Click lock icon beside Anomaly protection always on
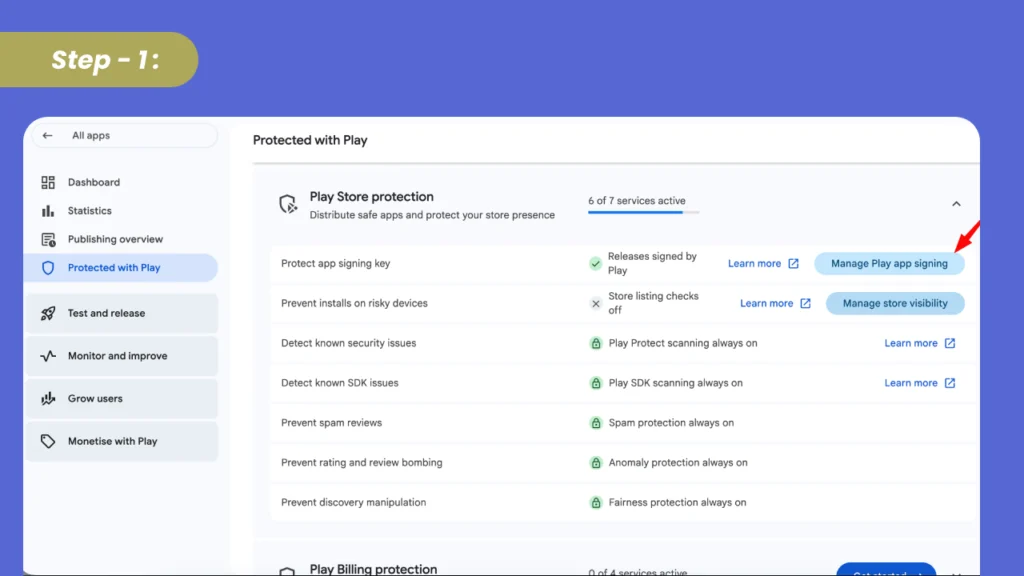This screenshot has height=576, width=1024. click(x=596, y=463)
